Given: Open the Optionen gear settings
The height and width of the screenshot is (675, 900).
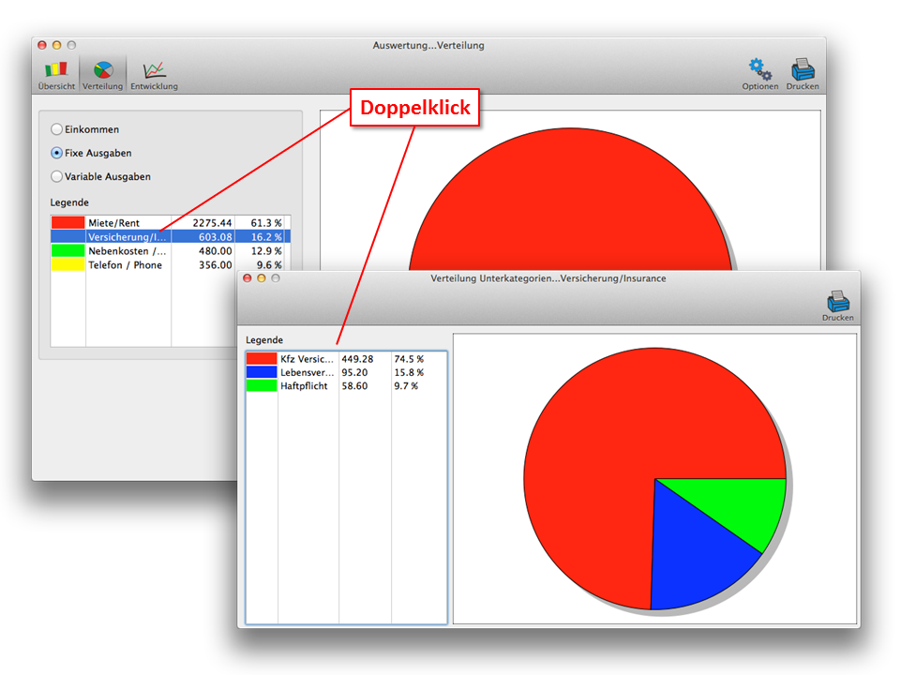Looking at the screenshot, I should (x=760, y=73).
